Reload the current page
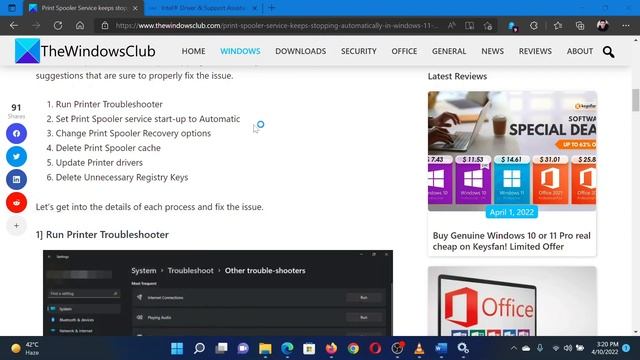 (x=58, y=26)
